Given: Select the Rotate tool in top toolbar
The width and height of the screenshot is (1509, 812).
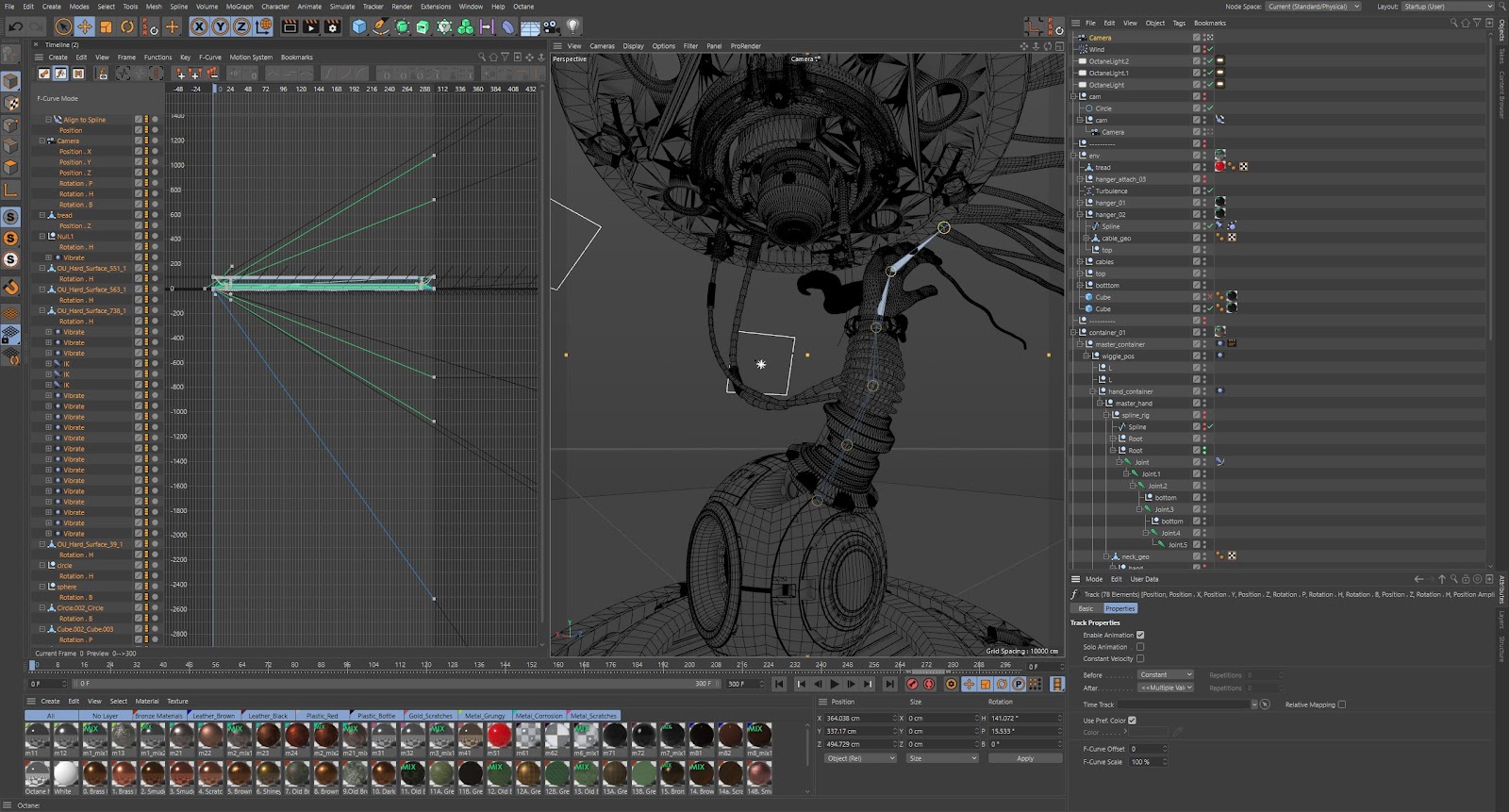Looking at the screenshot, I should 127,26.
